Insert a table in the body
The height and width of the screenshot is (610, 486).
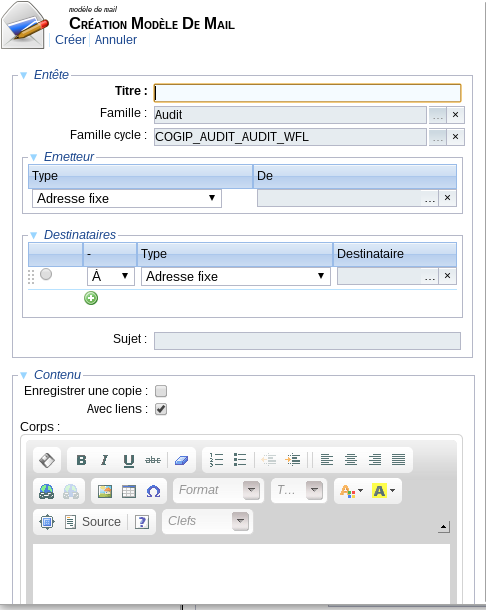point(129,491)
